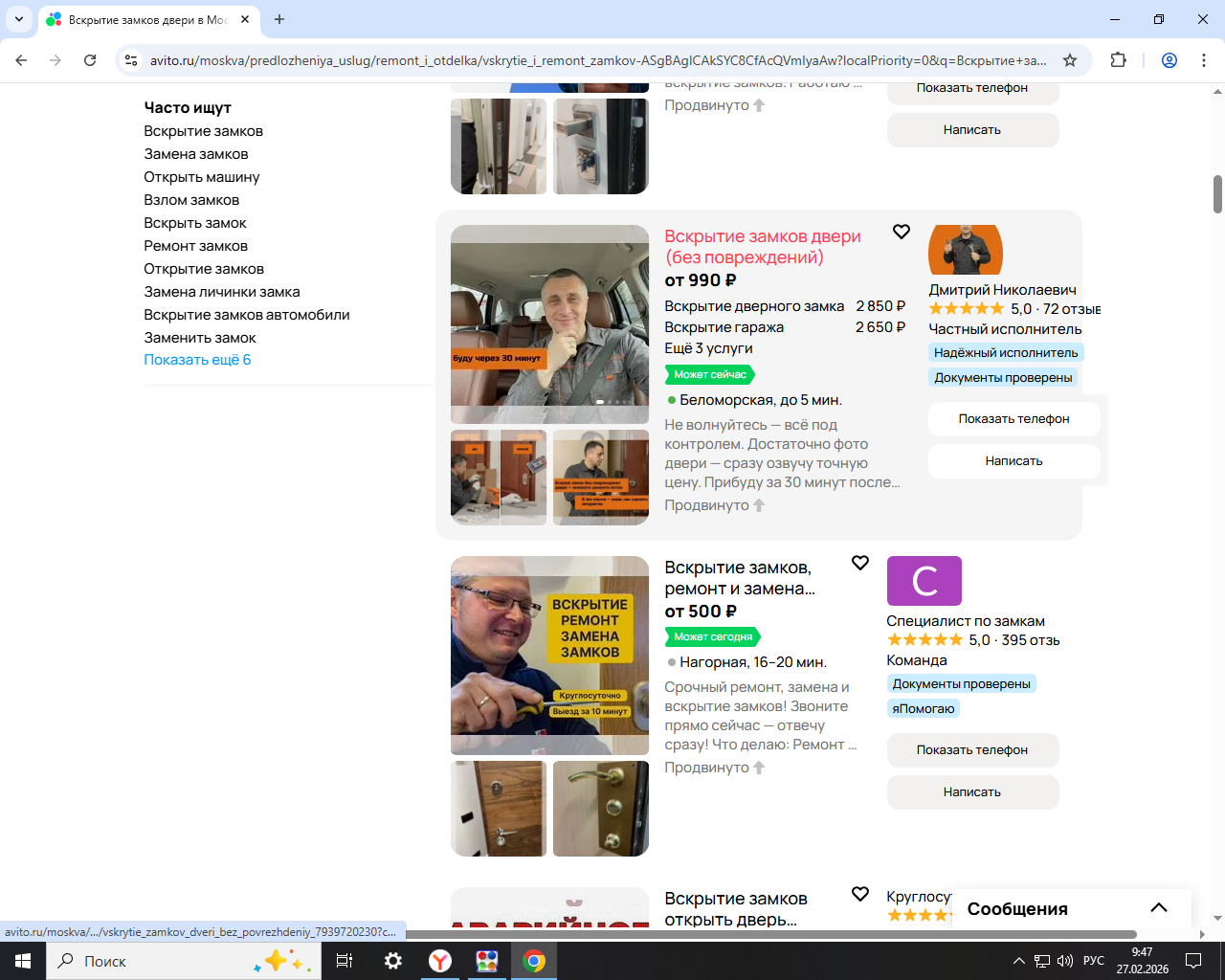The image size is (1225, 980).
Task: Open the 'Открытие замков' frequent search link
Action: (x=204, y=269)
